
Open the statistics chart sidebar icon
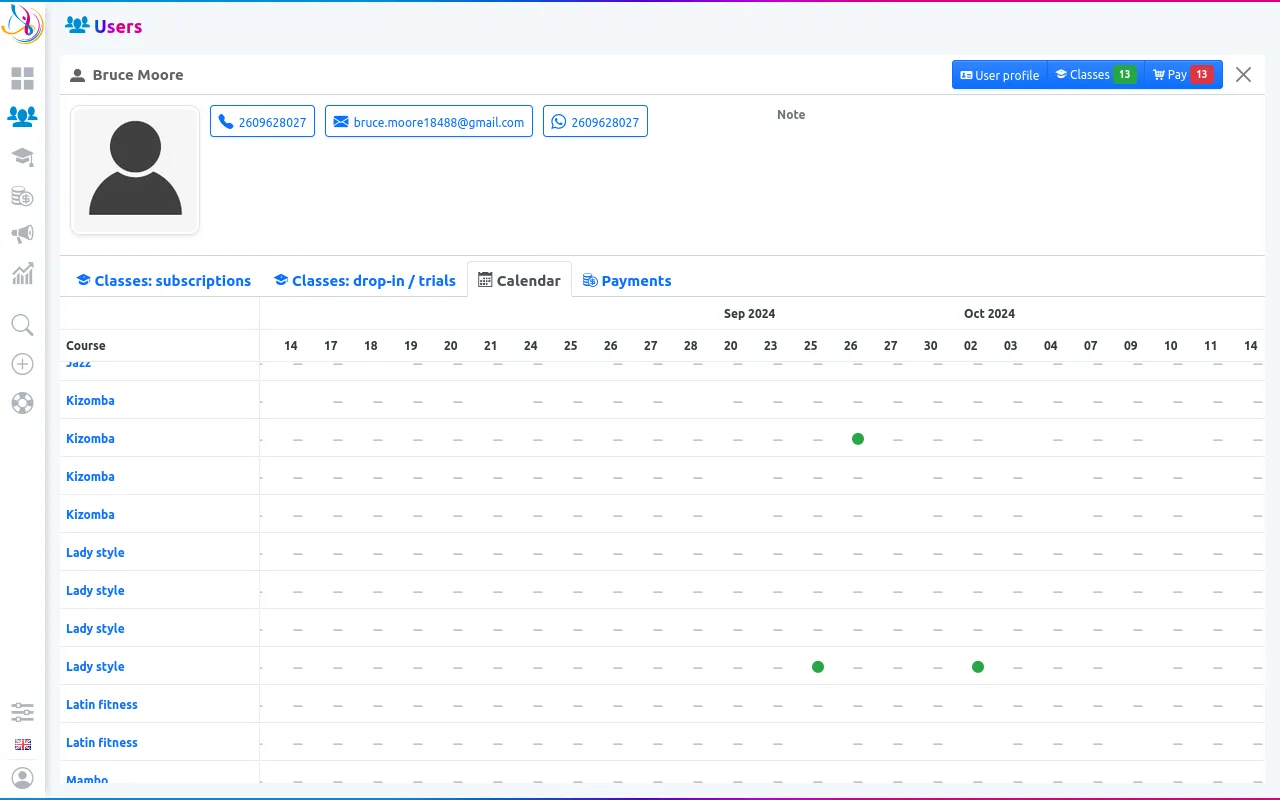click(22, 273)
